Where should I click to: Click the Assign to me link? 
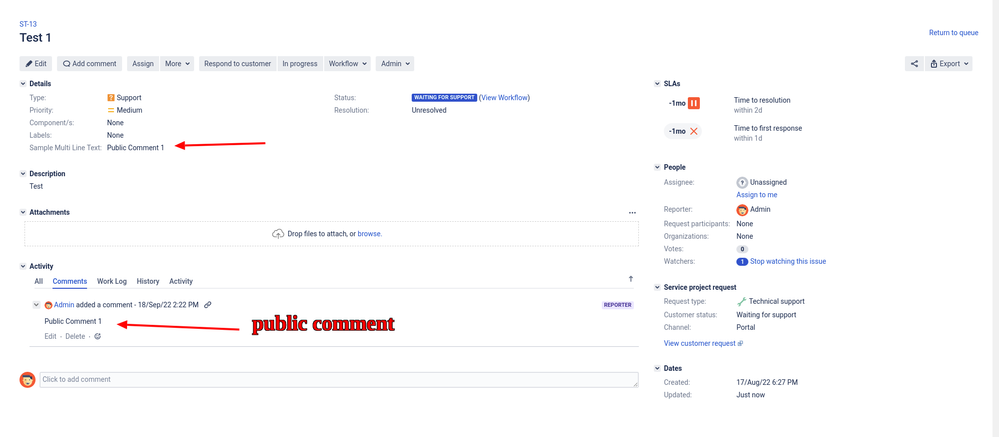coord(757,195)
